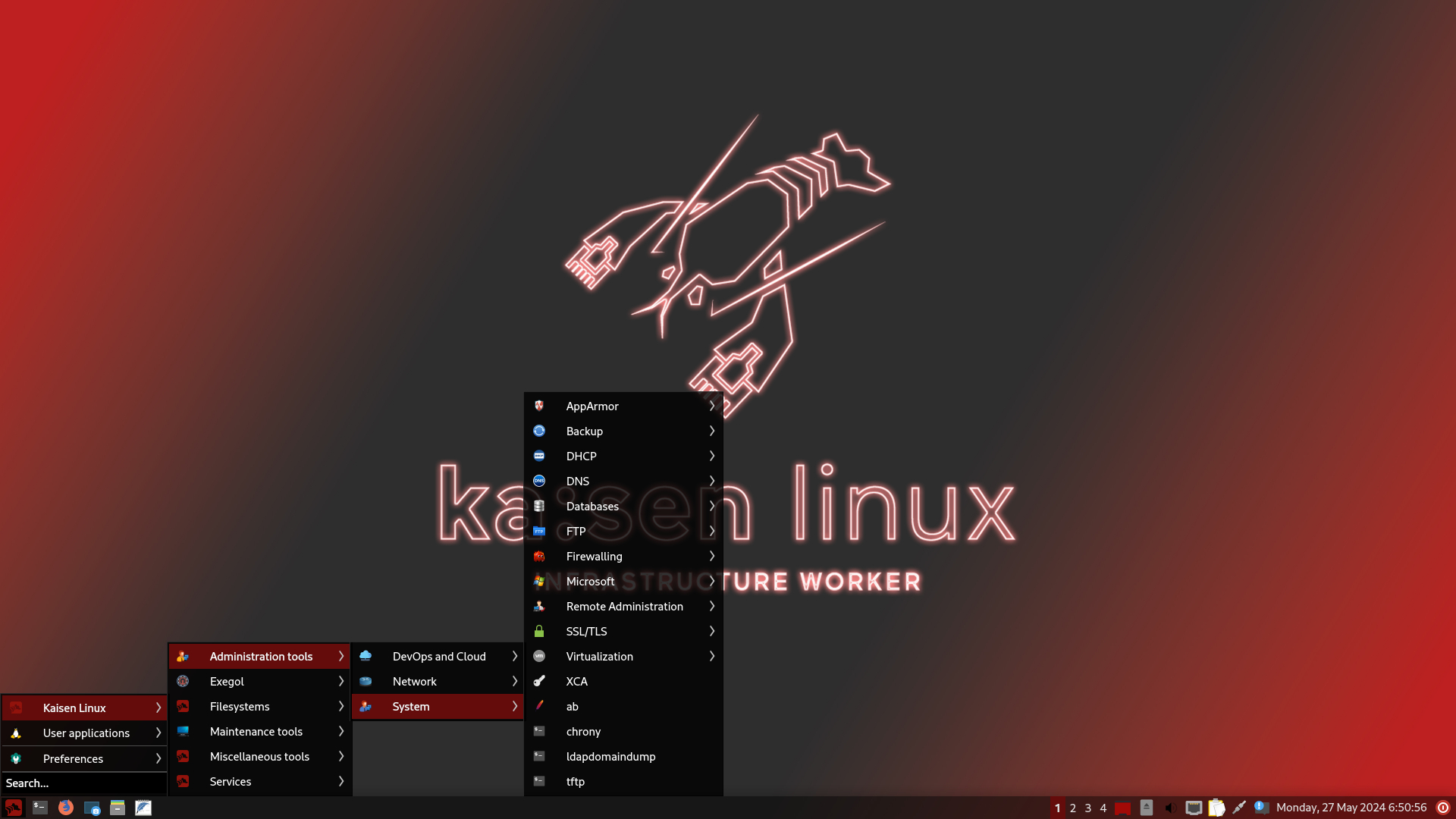Launch tftp from the System menu
1456x819 pixels.
(623, 781)
